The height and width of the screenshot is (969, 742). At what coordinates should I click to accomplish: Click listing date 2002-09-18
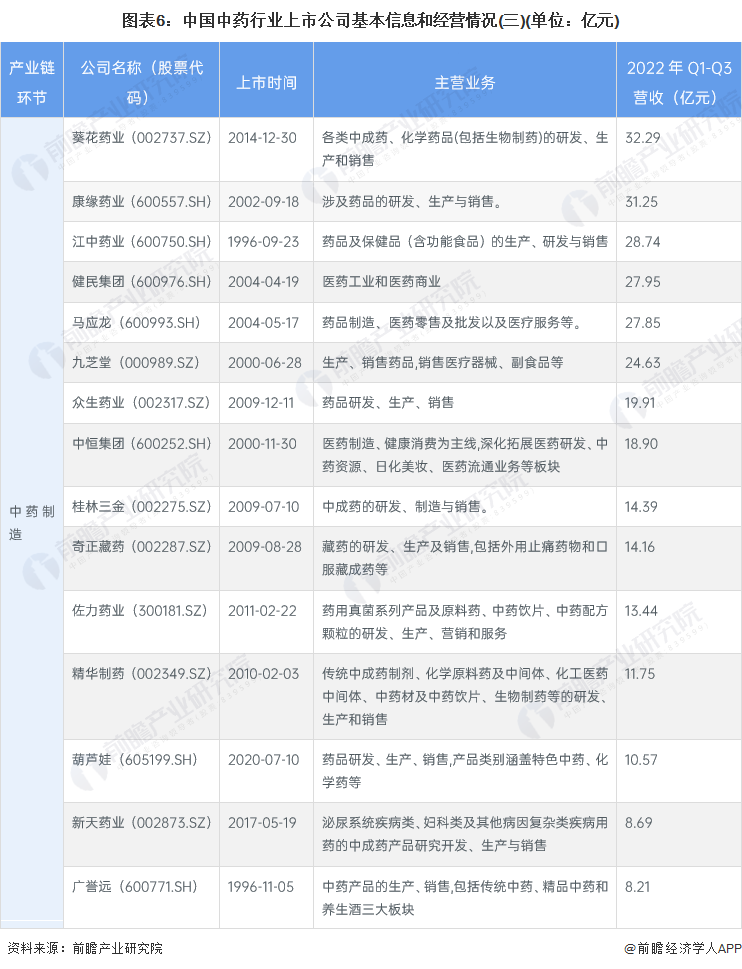pyautogui.click(x=263, y=202)
